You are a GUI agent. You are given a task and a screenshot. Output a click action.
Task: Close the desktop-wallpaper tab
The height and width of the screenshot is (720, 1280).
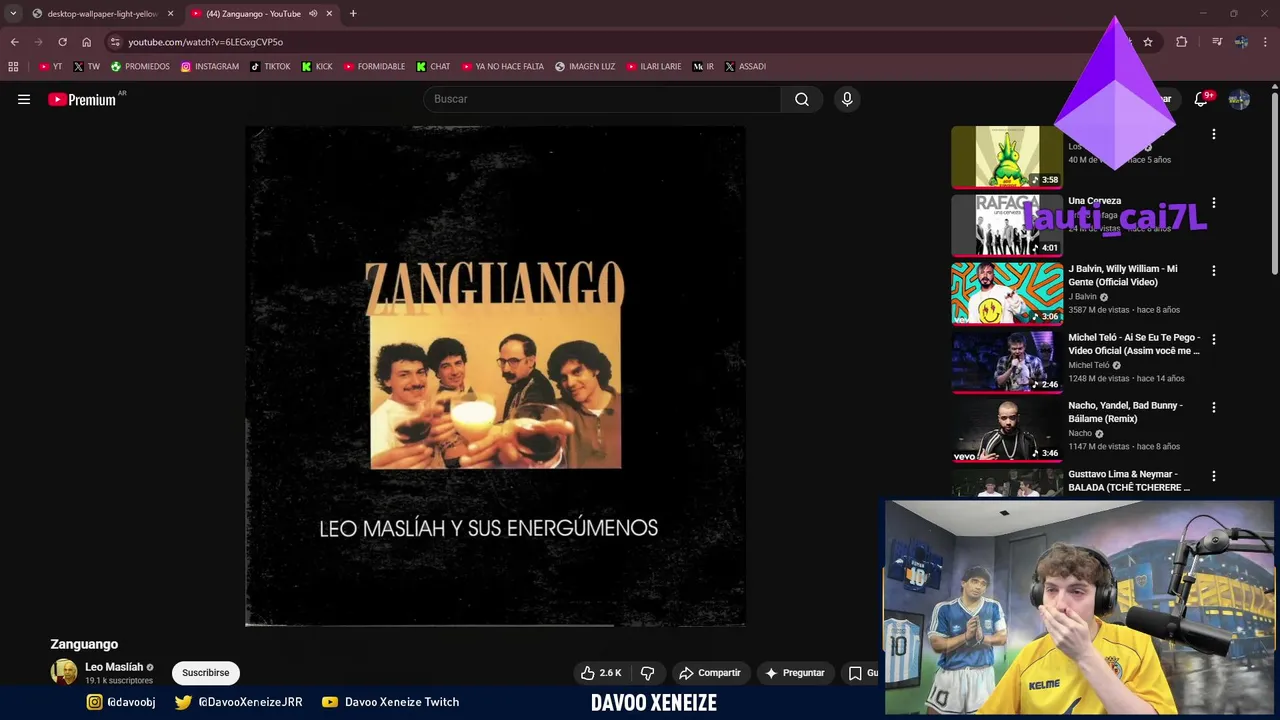[170, 13]
